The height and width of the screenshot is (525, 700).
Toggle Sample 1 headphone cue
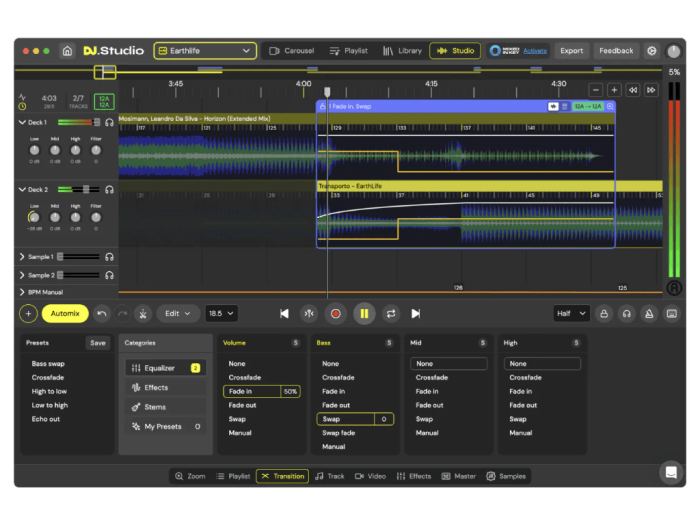tap(109, 257)
